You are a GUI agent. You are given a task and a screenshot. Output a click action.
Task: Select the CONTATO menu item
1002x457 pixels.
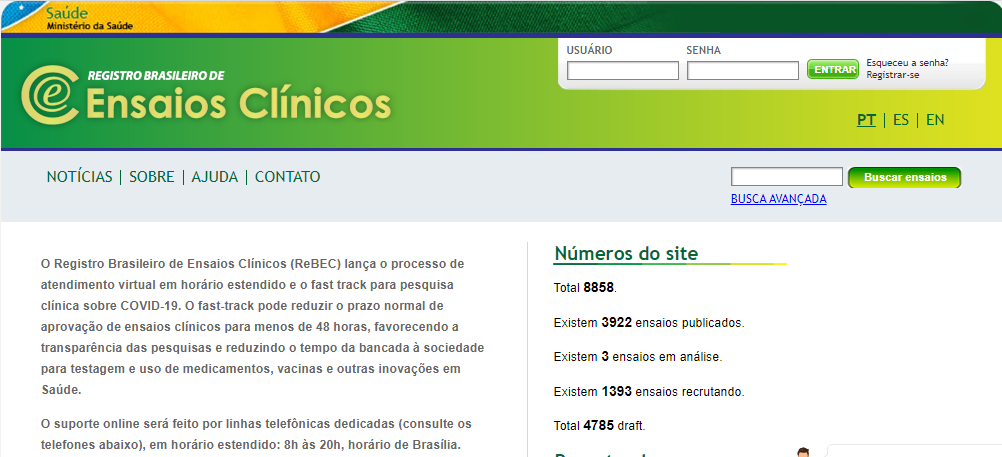288,177
